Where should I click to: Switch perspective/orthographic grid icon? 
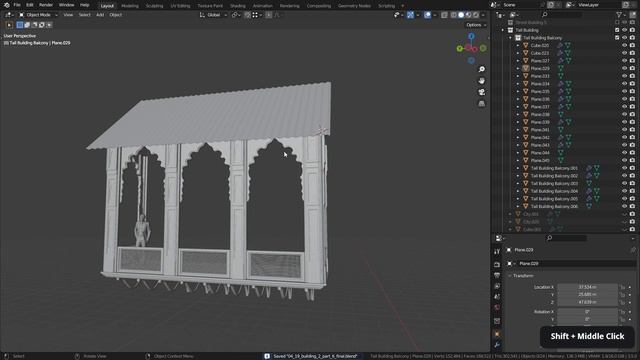482,104
